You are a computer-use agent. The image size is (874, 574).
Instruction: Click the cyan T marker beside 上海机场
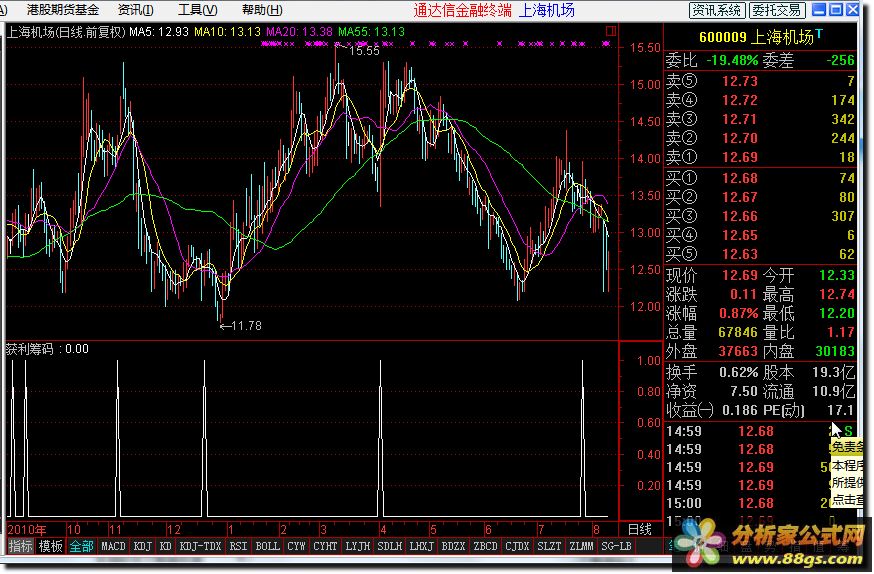click(x=819, y=33)
